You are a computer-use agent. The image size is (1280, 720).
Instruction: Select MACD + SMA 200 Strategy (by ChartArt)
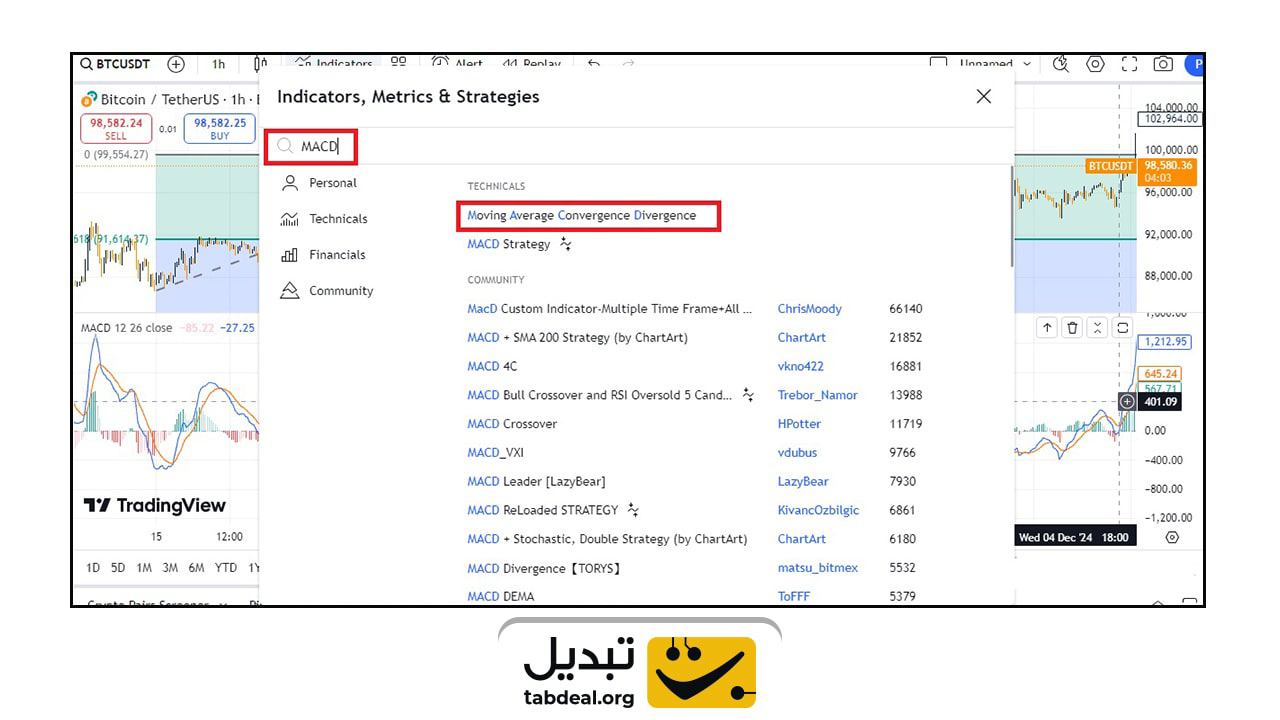pos(578,338)
